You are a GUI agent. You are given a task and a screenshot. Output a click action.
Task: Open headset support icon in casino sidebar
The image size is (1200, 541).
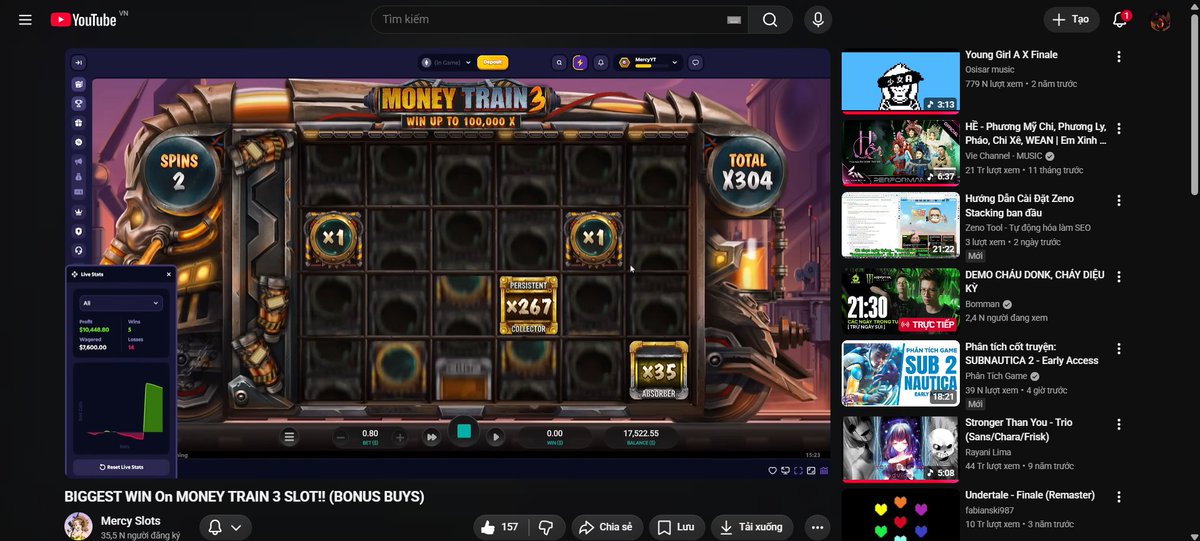coord(79,250)
